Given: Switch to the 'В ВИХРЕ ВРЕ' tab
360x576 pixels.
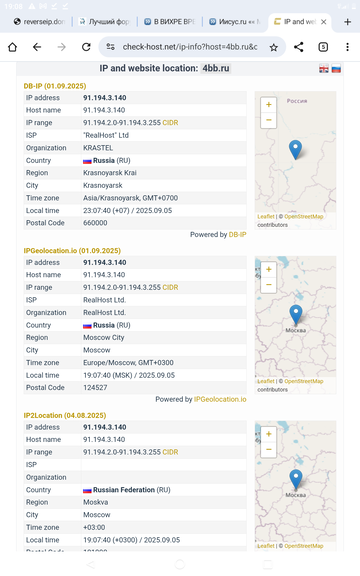Looking at the screenshot, I should click(x=170, y=22).
